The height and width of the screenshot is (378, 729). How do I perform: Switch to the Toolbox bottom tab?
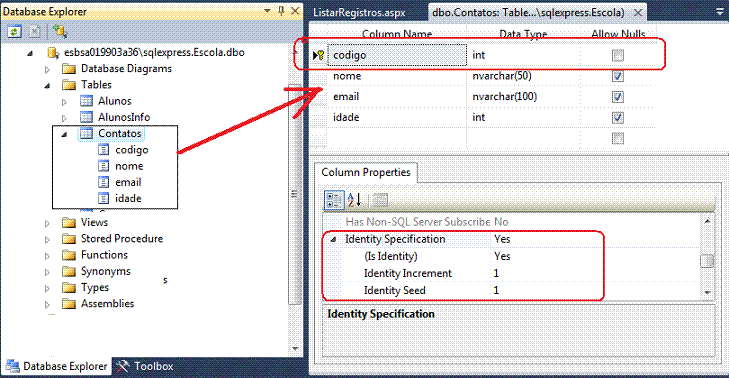[145, 366]
